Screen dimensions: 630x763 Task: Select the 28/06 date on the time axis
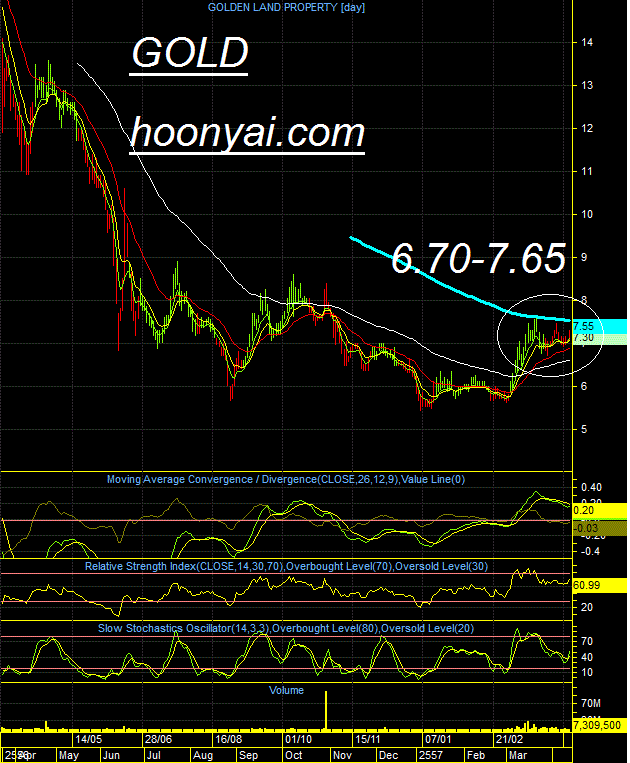click(x=158, y=740)
